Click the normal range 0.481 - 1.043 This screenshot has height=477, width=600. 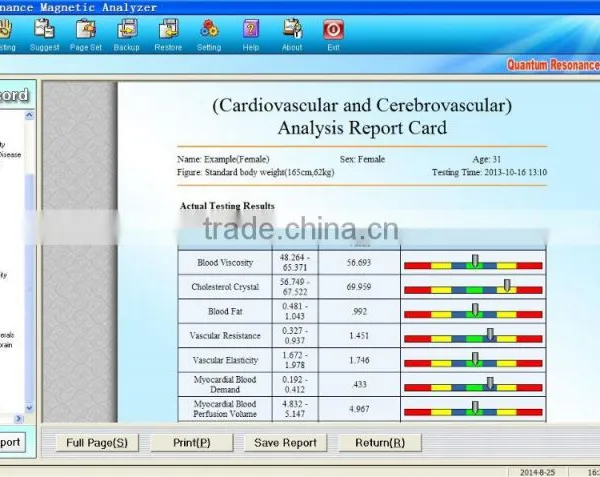(295, 311)
